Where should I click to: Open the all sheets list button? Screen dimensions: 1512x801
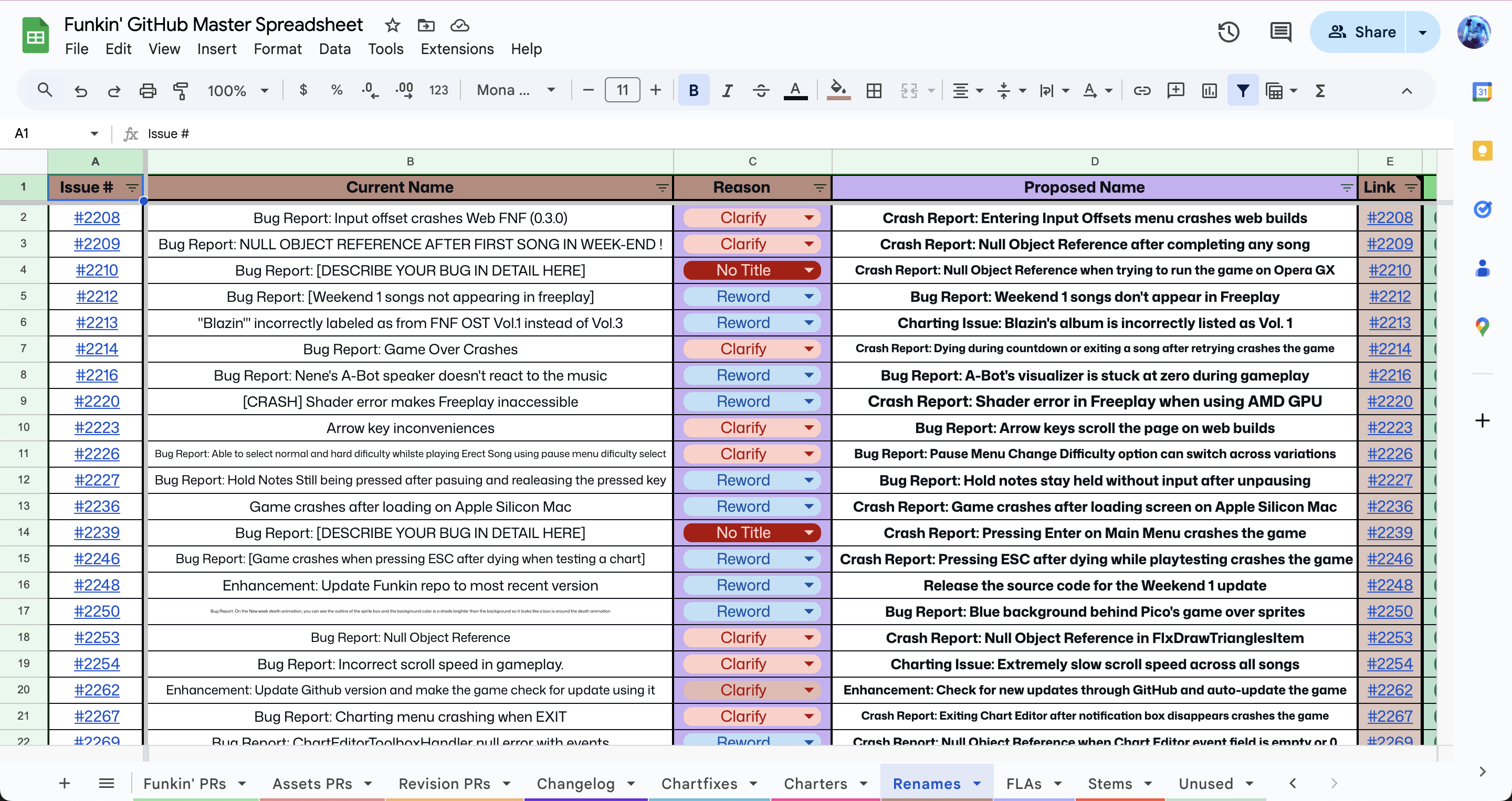tap(106, 783)
